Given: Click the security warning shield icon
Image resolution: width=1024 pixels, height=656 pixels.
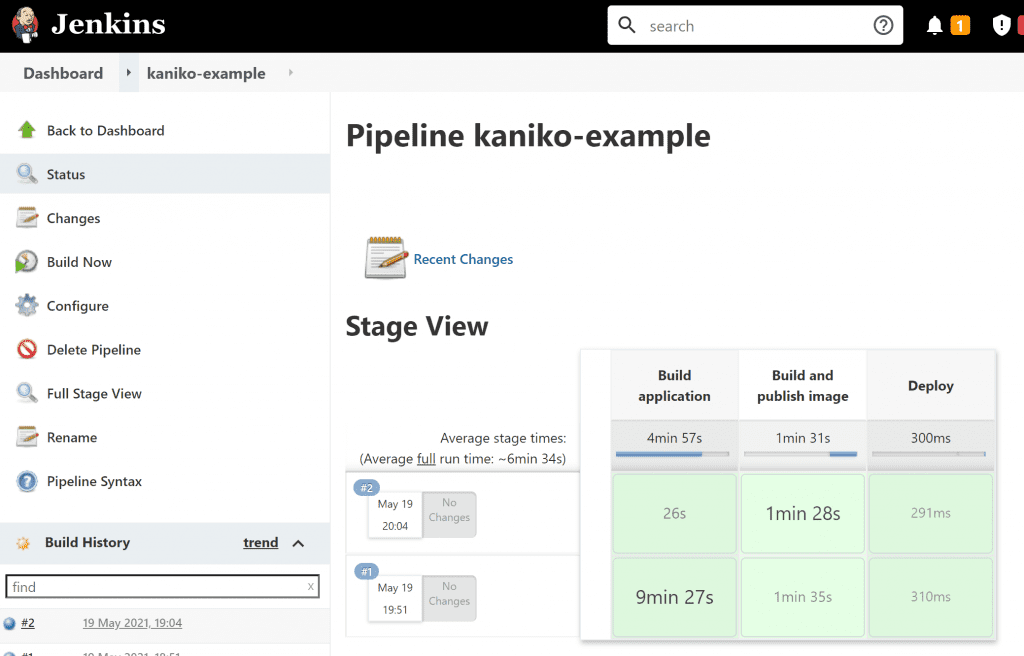Looking at the screenshot, I should (x=1001, y=26).
